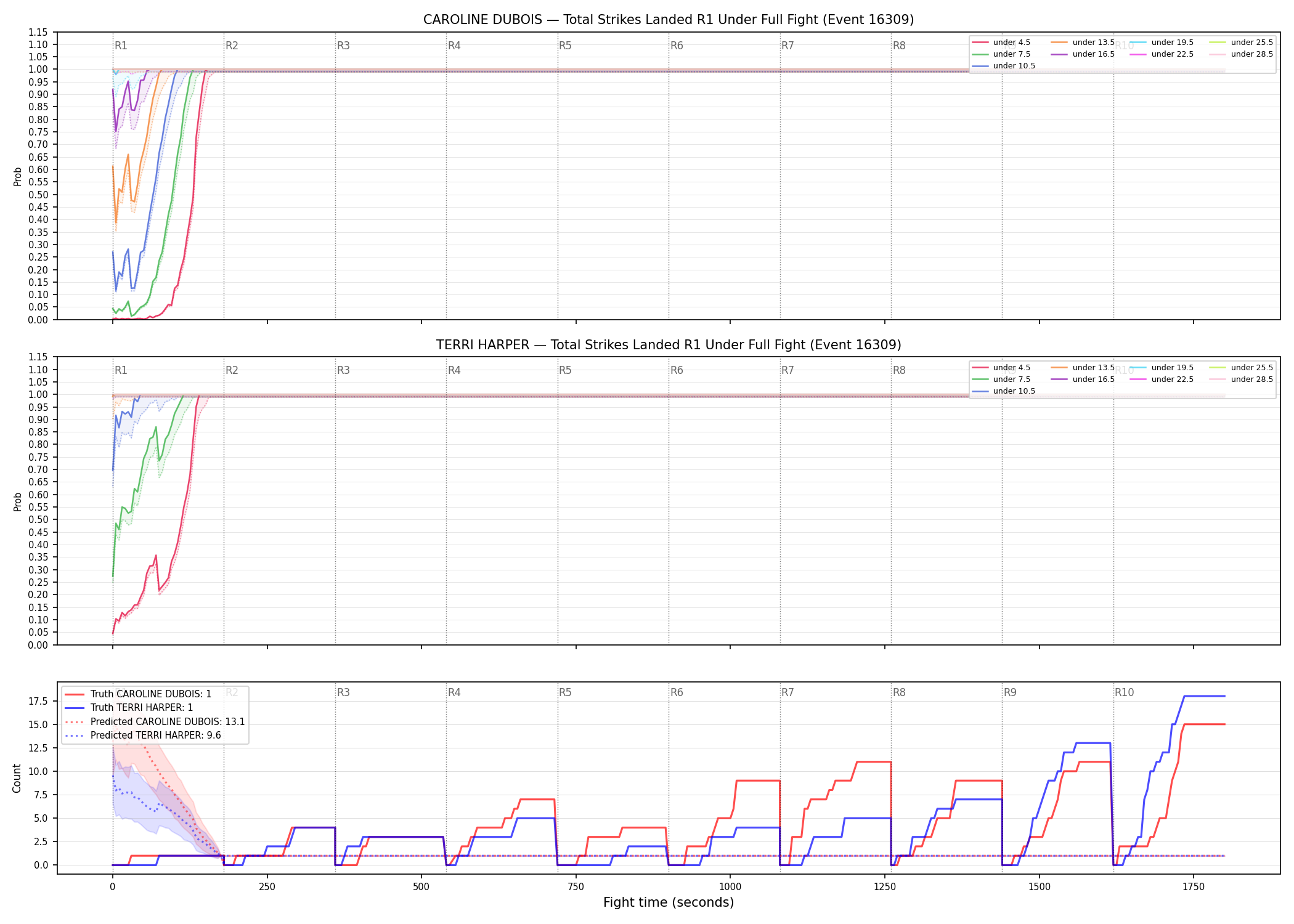1294x924 pixels.
Task: Click 'under 28.5' in Harper chart legend
Action: (x=1252, y=379)
